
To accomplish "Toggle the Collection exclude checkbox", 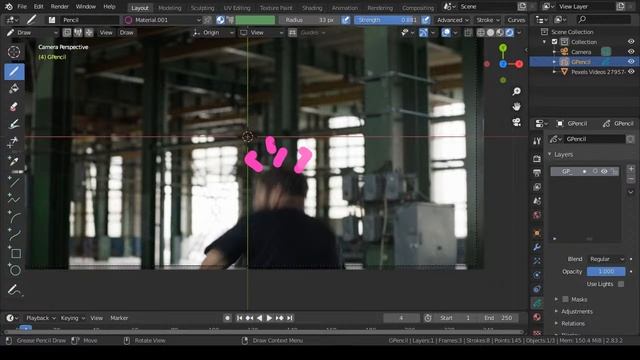I will [554, 42].
